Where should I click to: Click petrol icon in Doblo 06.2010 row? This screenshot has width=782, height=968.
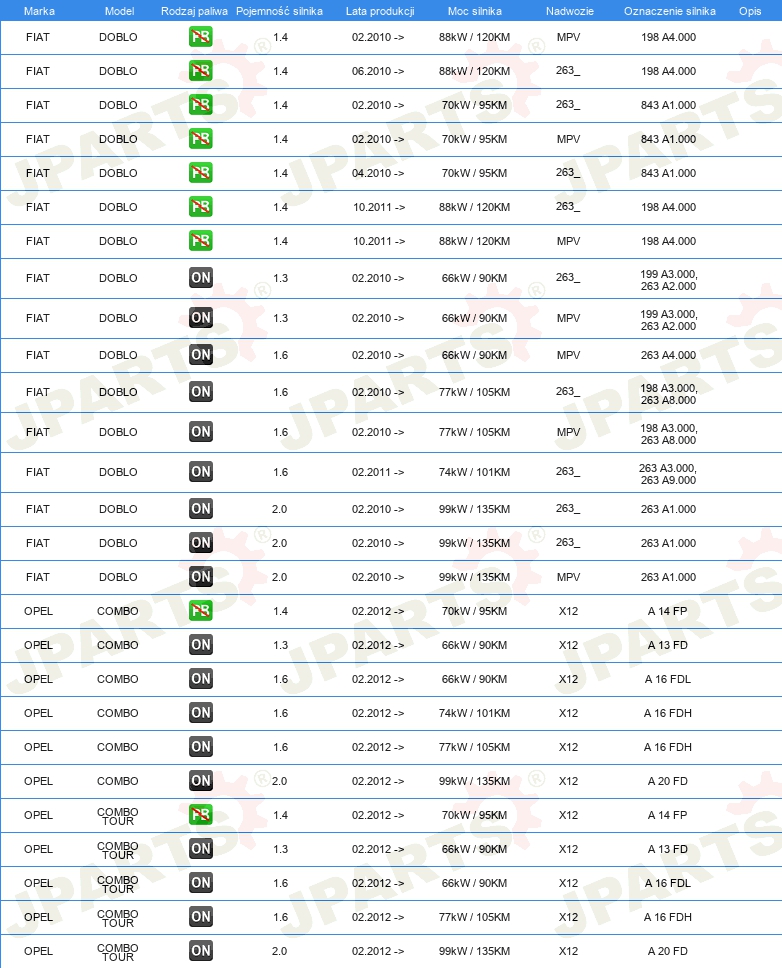coord(201,70)
